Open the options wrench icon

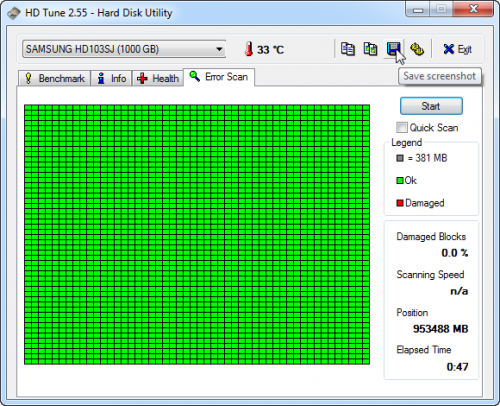pyautogui.click(x=417, y=49)
